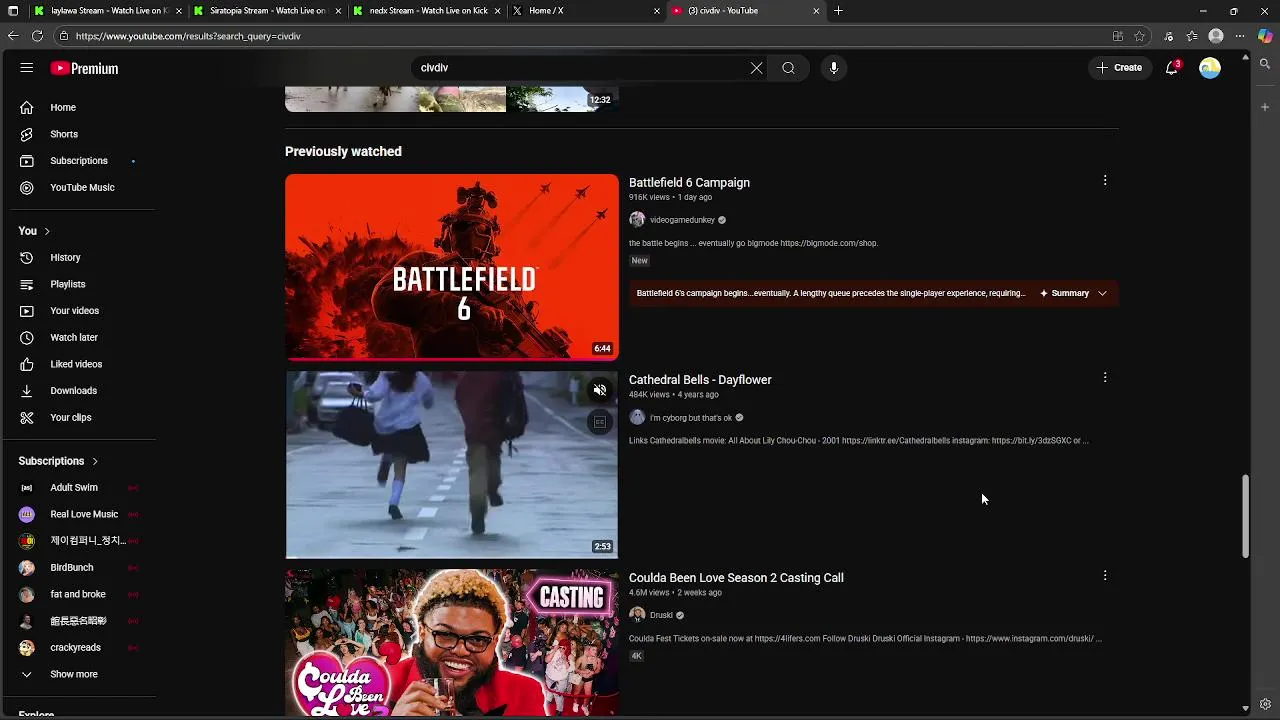Open a new browser tab
Screen dimensions: 1280x720
(x=838, y=11)
